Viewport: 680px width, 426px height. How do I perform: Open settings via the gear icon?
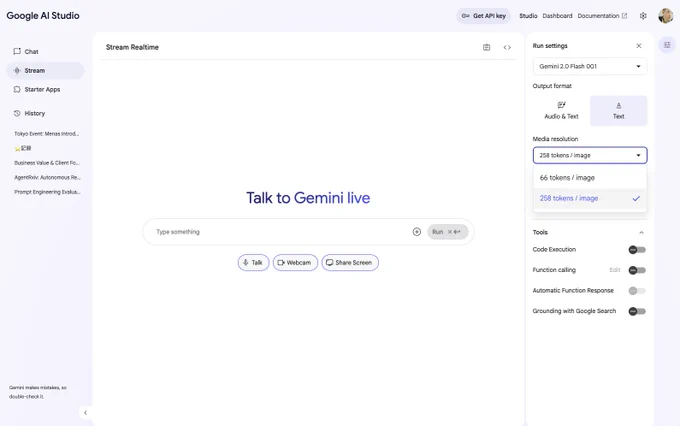click(x=643, y=16)
